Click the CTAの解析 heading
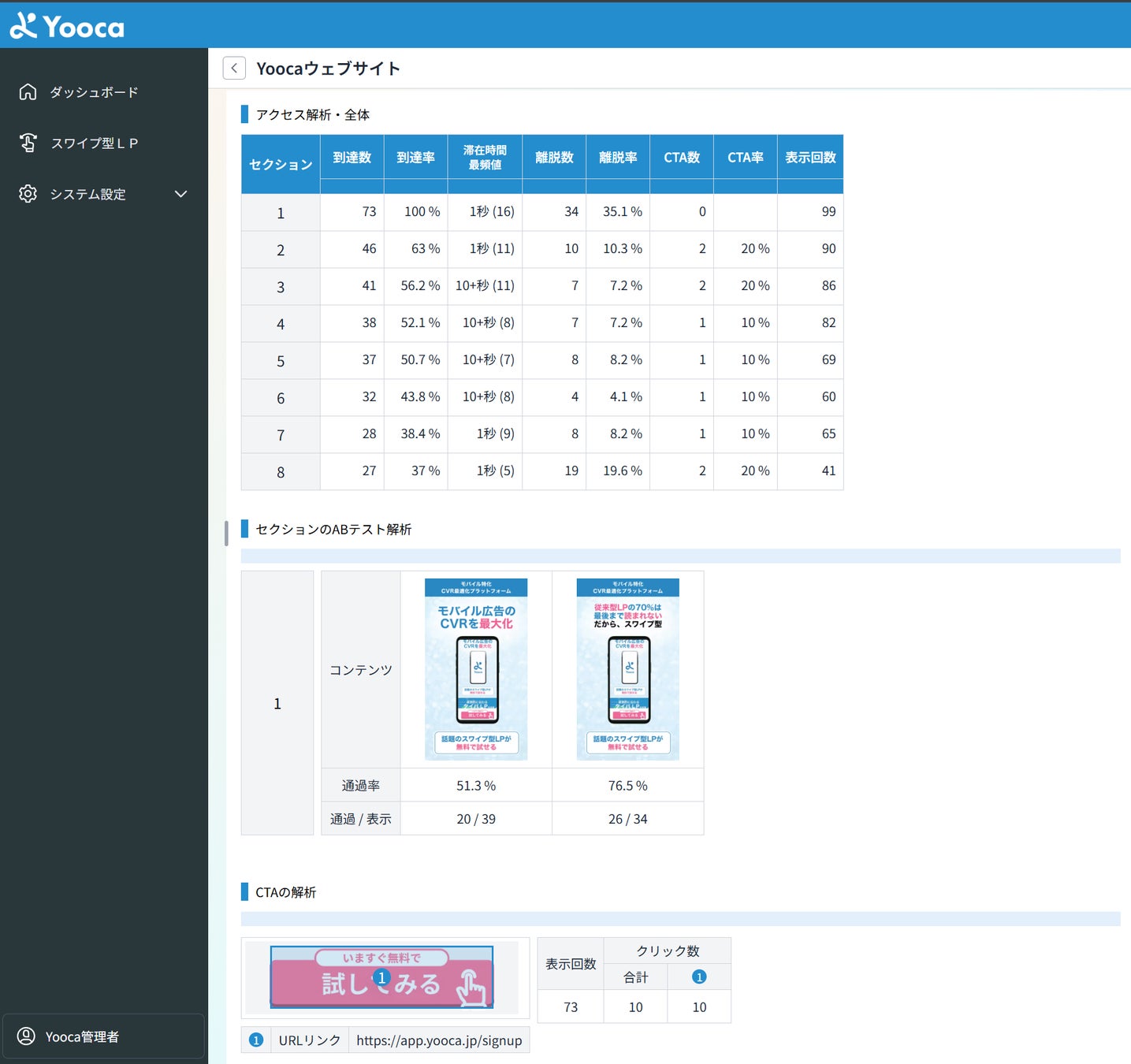The width and height of the screenshot is (1131, 1064). (x=285, y=892)
